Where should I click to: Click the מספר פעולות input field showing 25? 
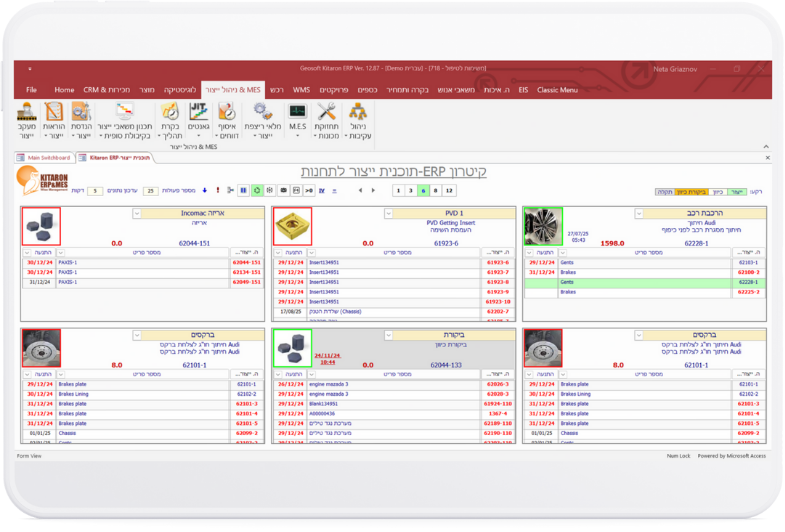pos(150,191)
